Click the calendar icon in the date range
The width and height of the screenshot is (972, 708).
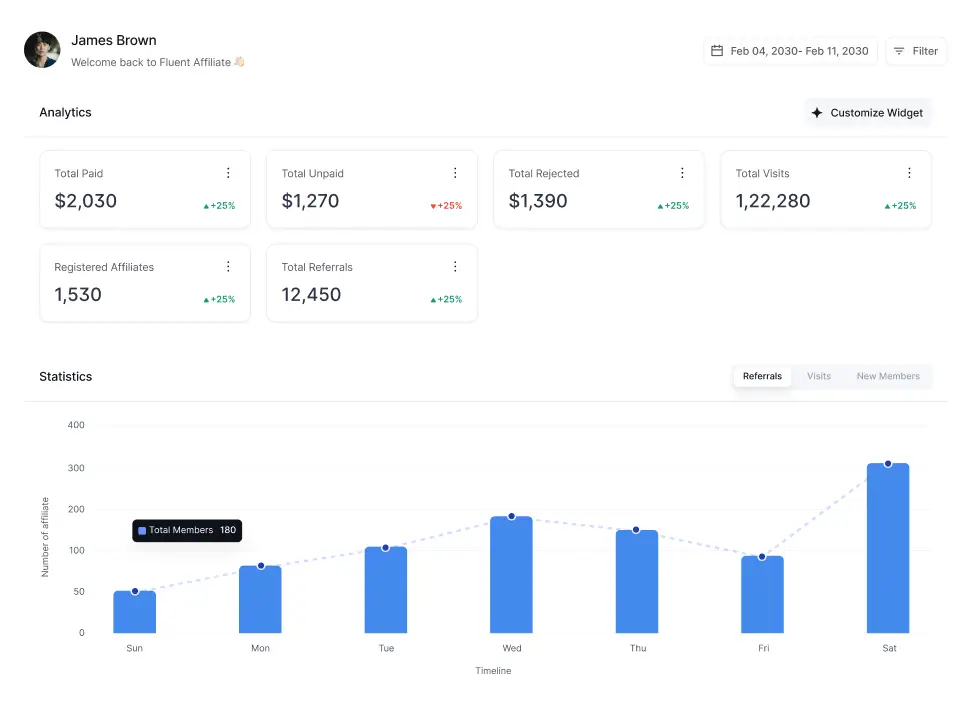717,51
